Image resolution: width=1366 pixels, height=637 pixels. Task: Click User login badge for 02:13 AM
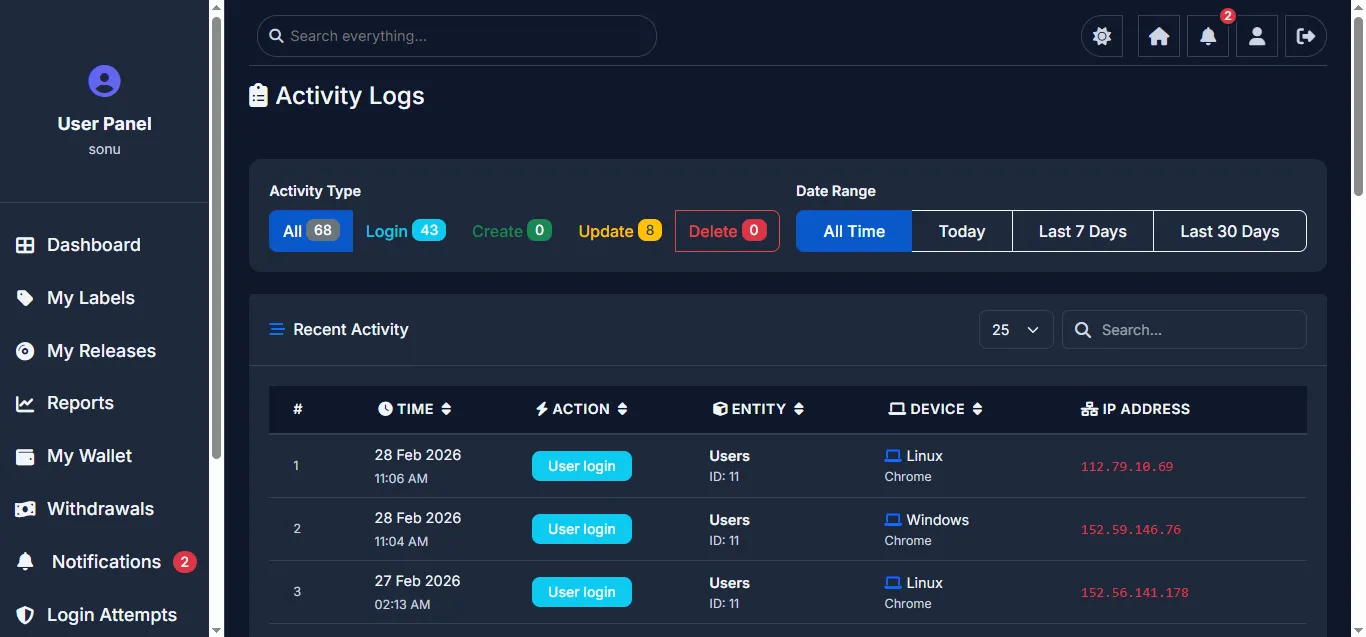pos(582,592)
